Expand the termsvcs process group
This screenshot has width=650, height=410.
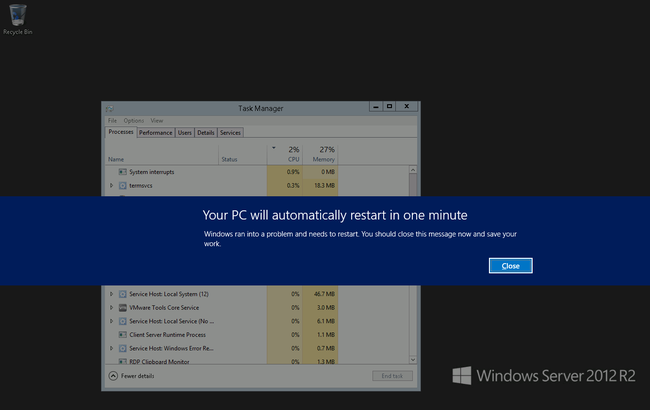pos(112,185)
